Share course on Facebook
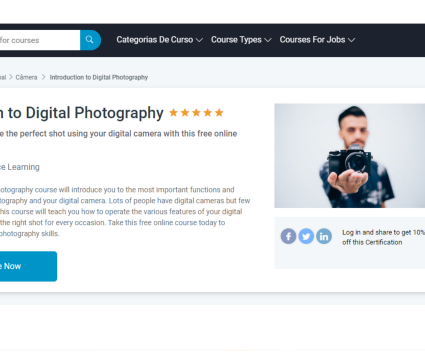Viewport: 425px width, 360px height. pyautogui.click(x=288, y=236)
